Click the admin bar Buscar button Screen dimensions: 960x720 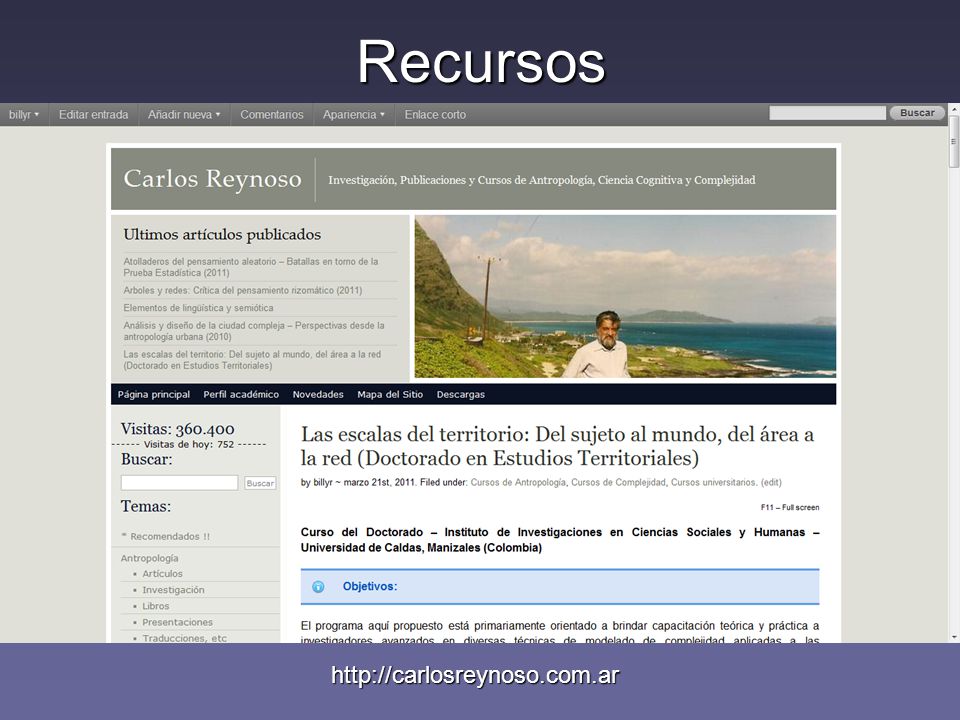[x=917, y=113]
